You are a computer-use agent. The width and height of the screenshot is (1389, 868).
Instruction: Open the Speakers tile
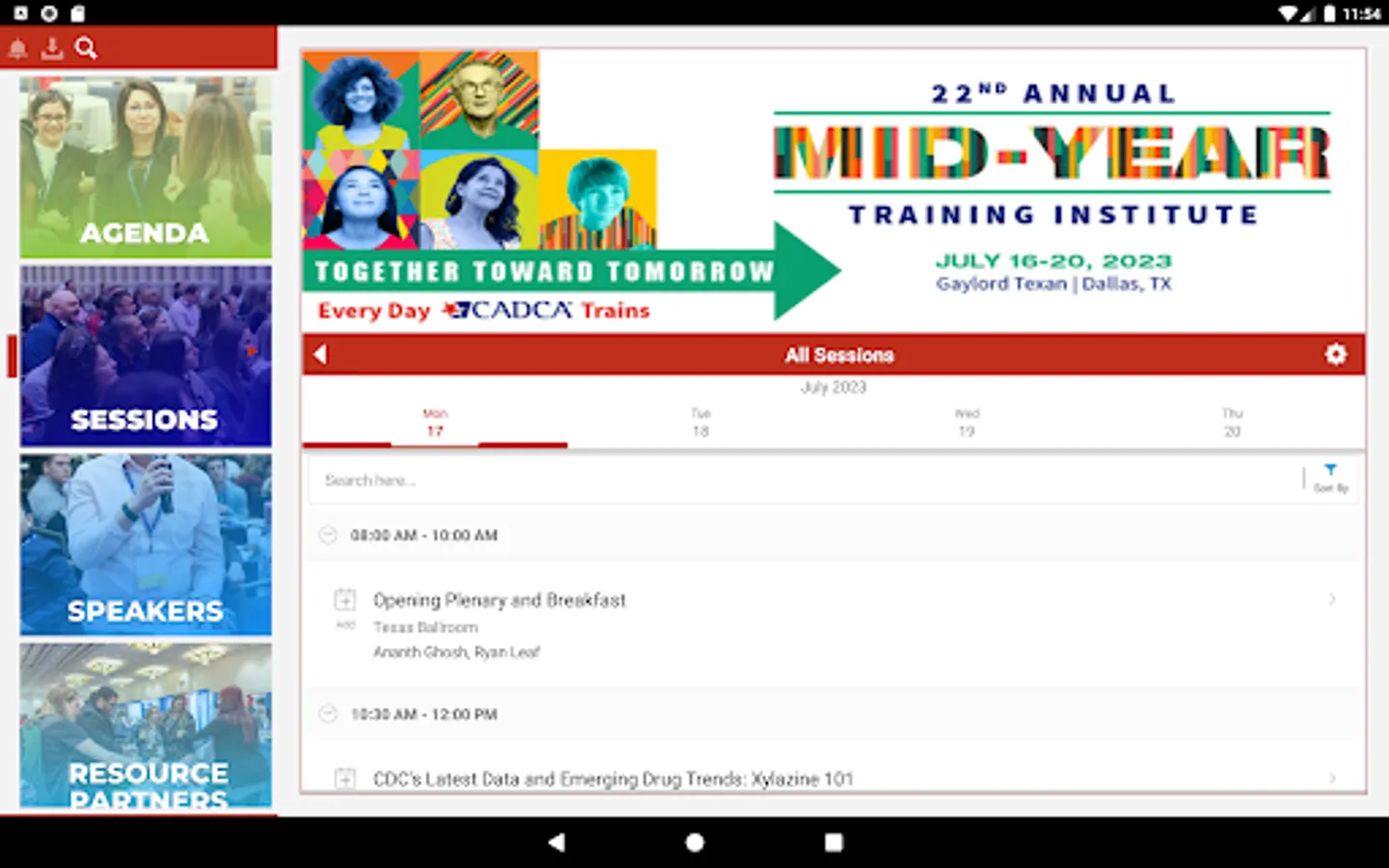146,545
